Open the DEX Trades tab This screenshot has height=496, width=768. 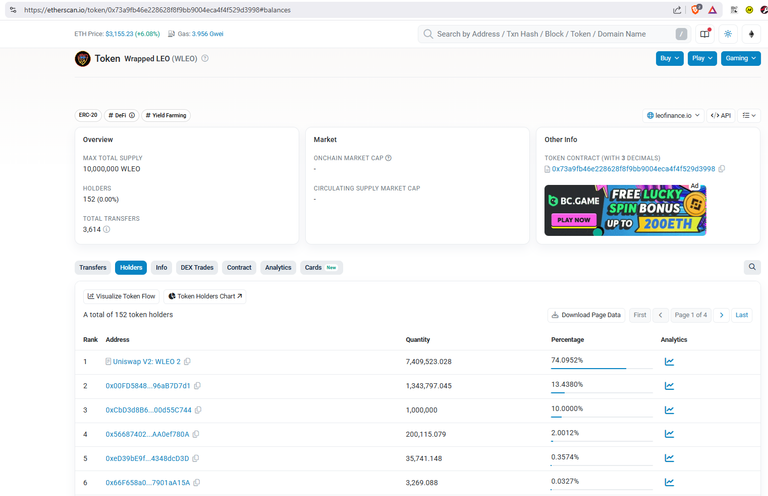coord(197,267)
